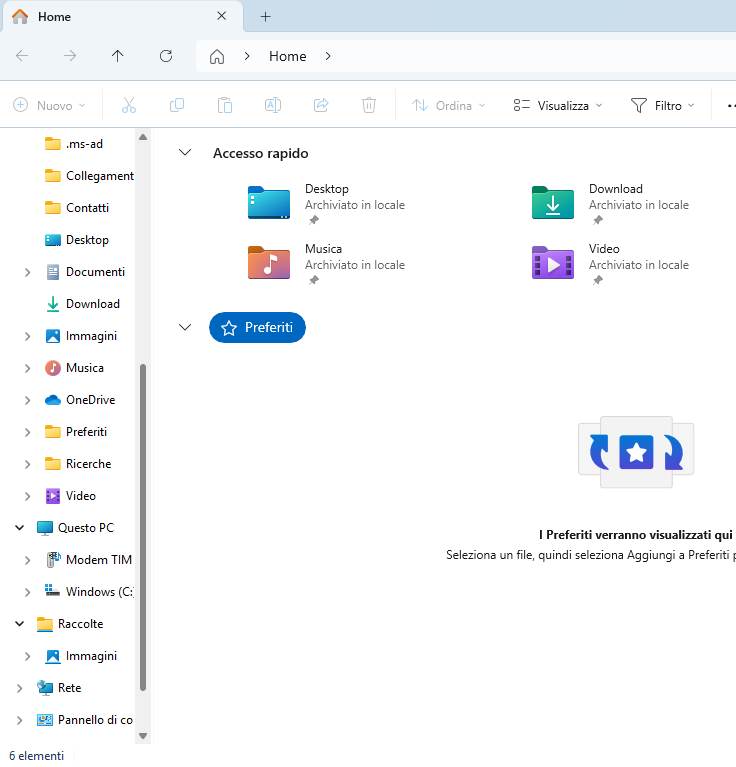Select the Share icon in toolbar
Image resolution: width=736 pixels, height=767 pixels.
pos(321,105)
